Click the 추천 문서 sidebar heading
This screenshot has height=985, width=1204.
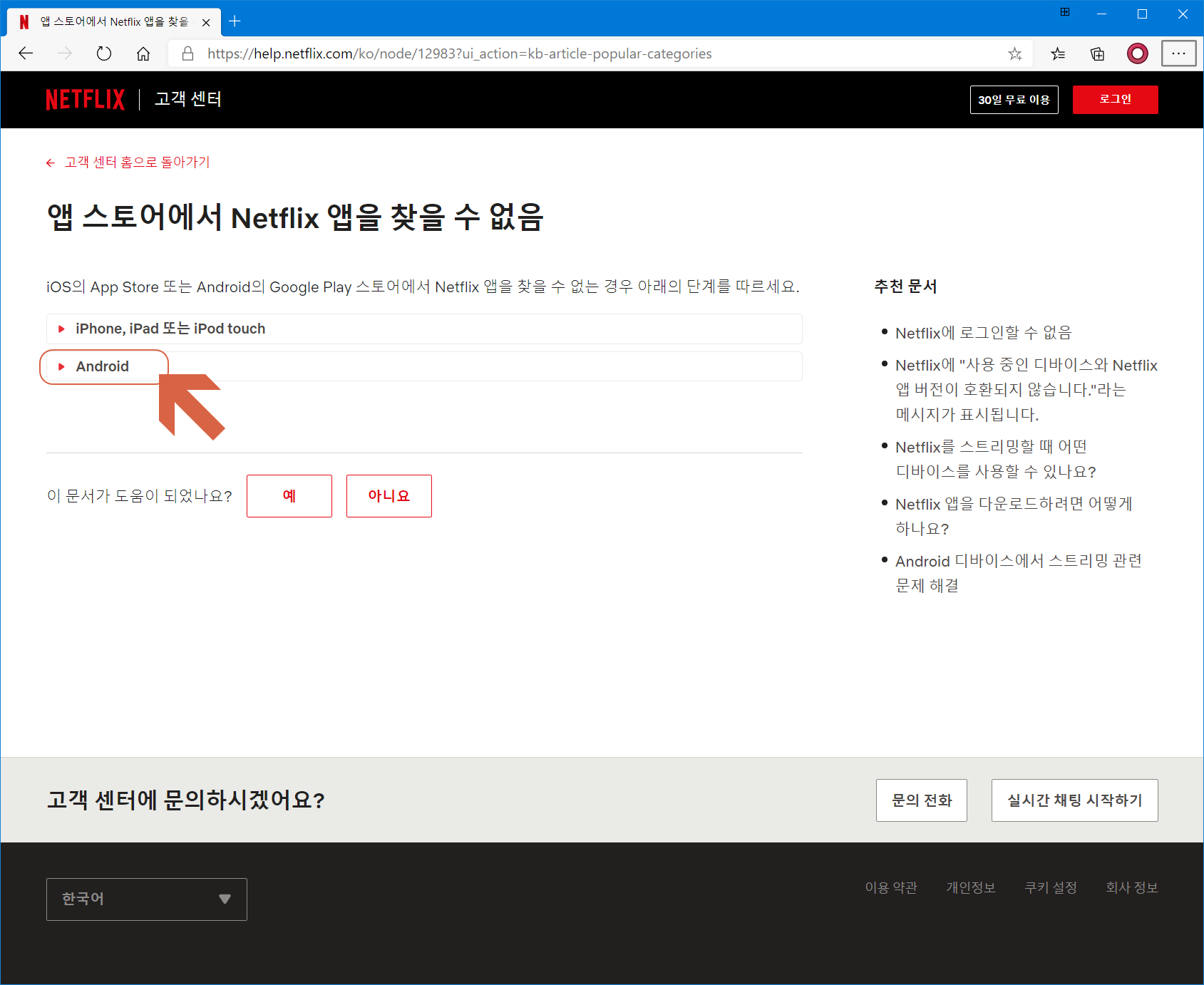click(905, 287)
